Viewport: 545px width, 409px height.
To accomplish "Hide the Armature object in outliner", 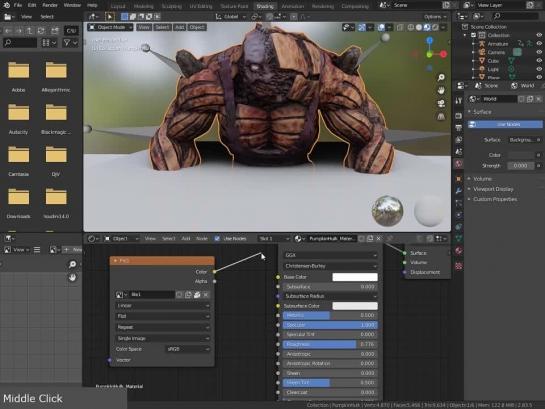I will pyautogui.click(x=539, y=44).
